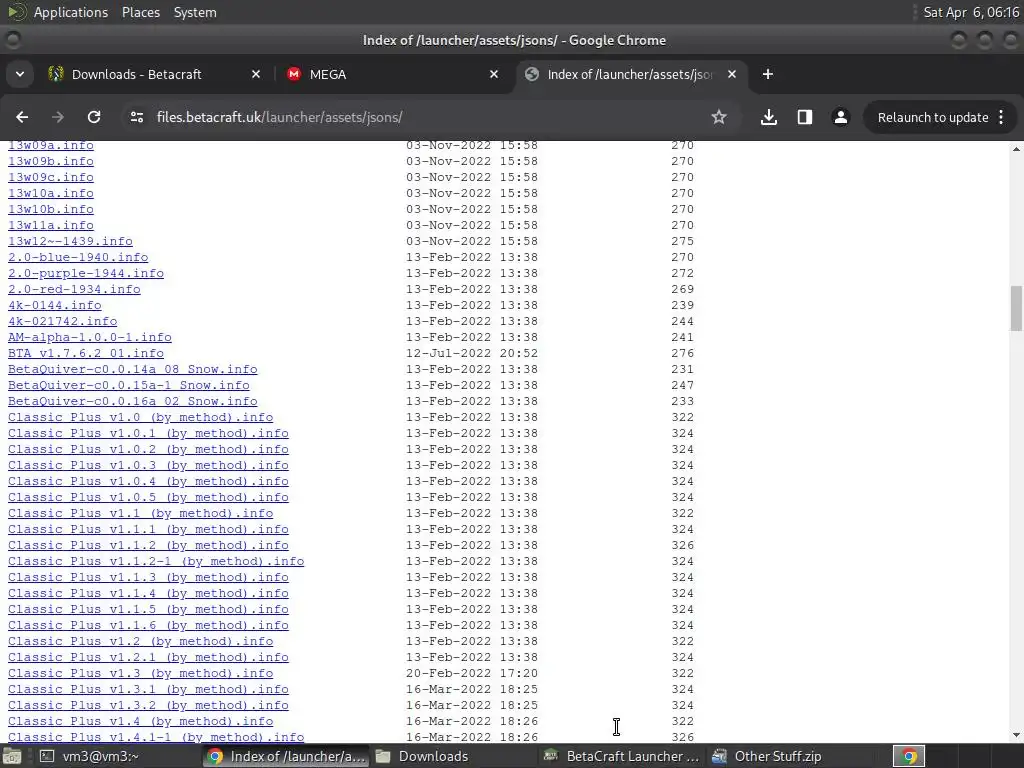Open the AM-alpha-1.0.0-1.info link
The image size is (1024, 768).
click(x=90, y=337)
